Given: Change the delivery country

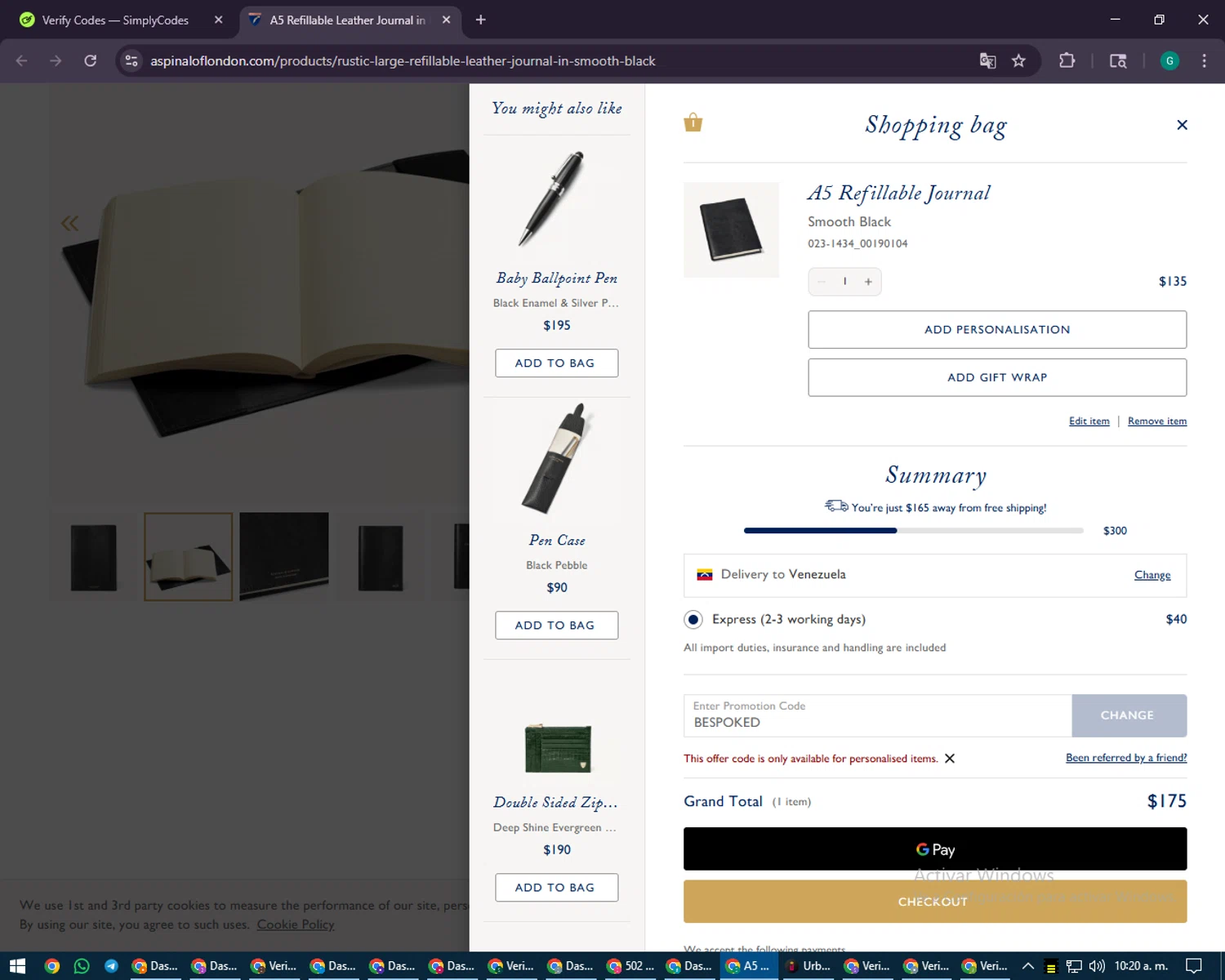Looking at the screenshot, I should 1152,575.
